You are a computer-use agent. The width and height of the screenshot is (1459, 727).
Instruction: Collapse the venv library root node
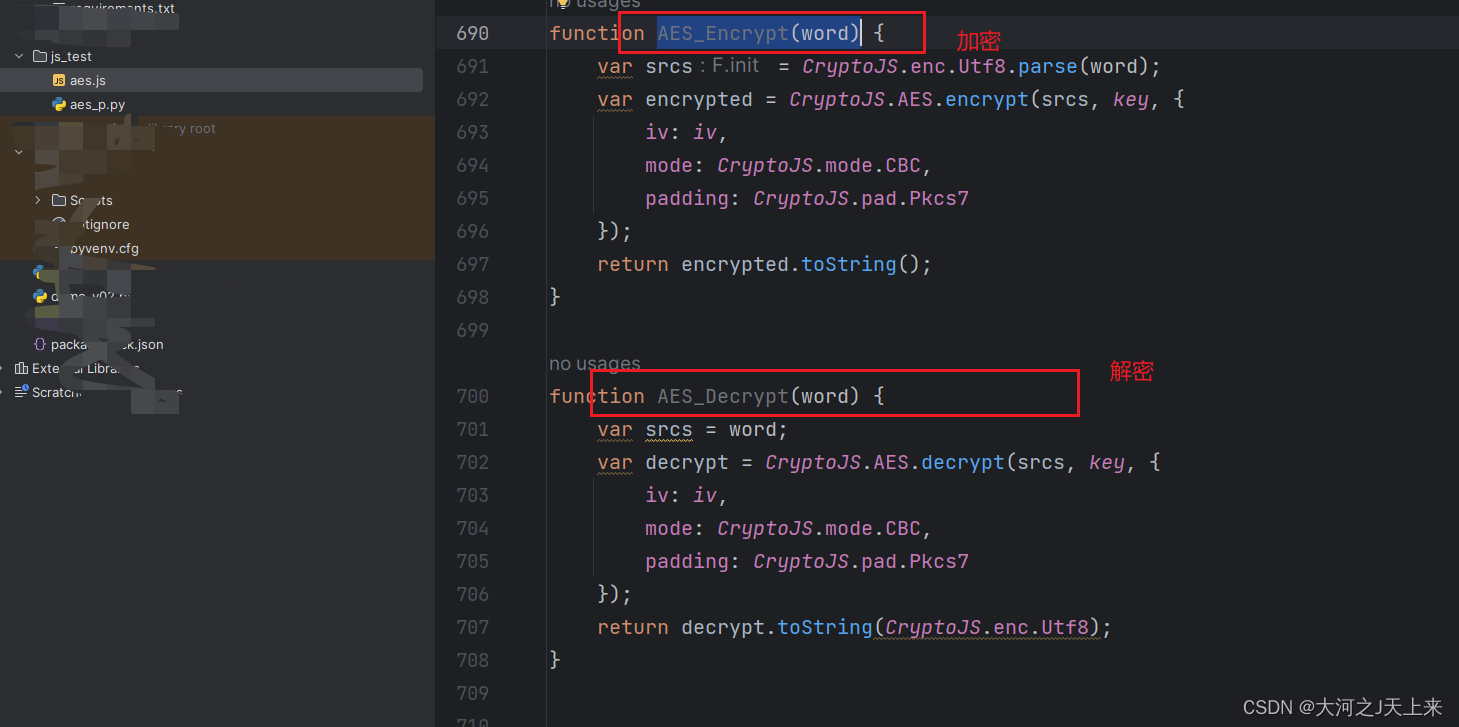point(17,152)
